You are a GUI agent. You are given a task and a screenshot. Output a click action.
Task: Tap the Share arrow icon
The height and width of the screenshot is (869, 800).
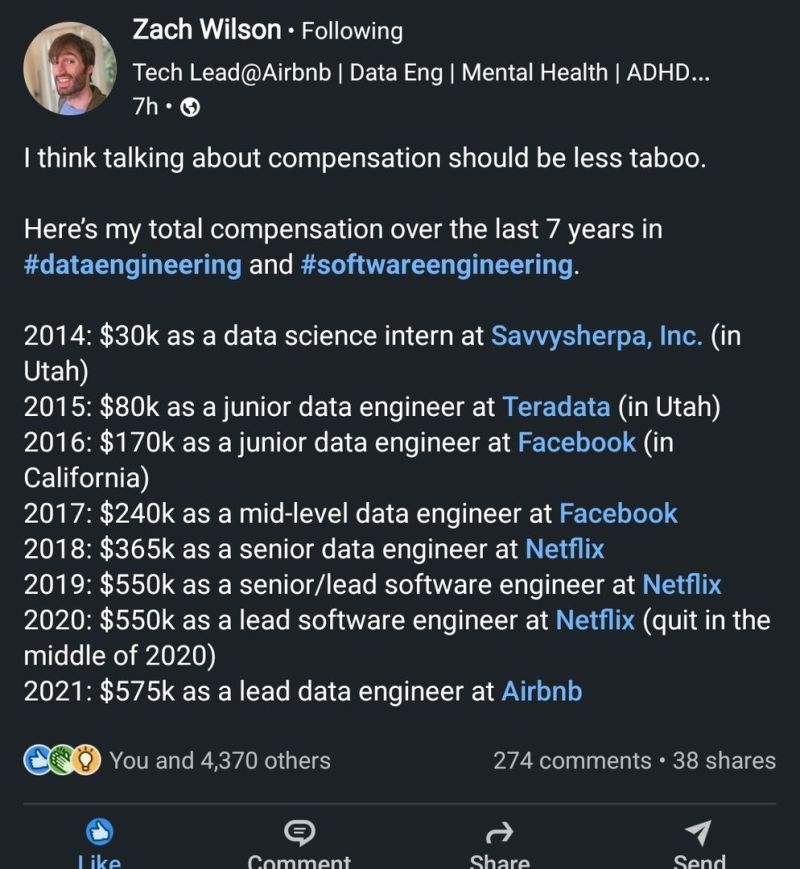coord(499,831)
